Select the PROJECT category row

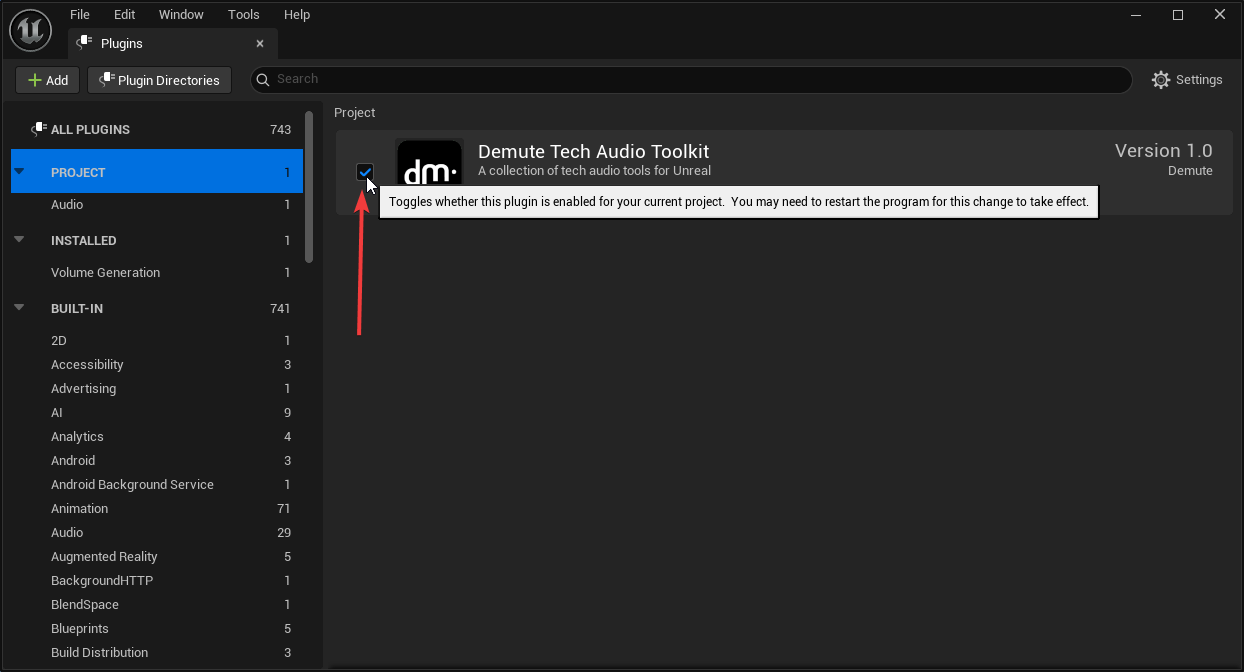click(157, 172)
